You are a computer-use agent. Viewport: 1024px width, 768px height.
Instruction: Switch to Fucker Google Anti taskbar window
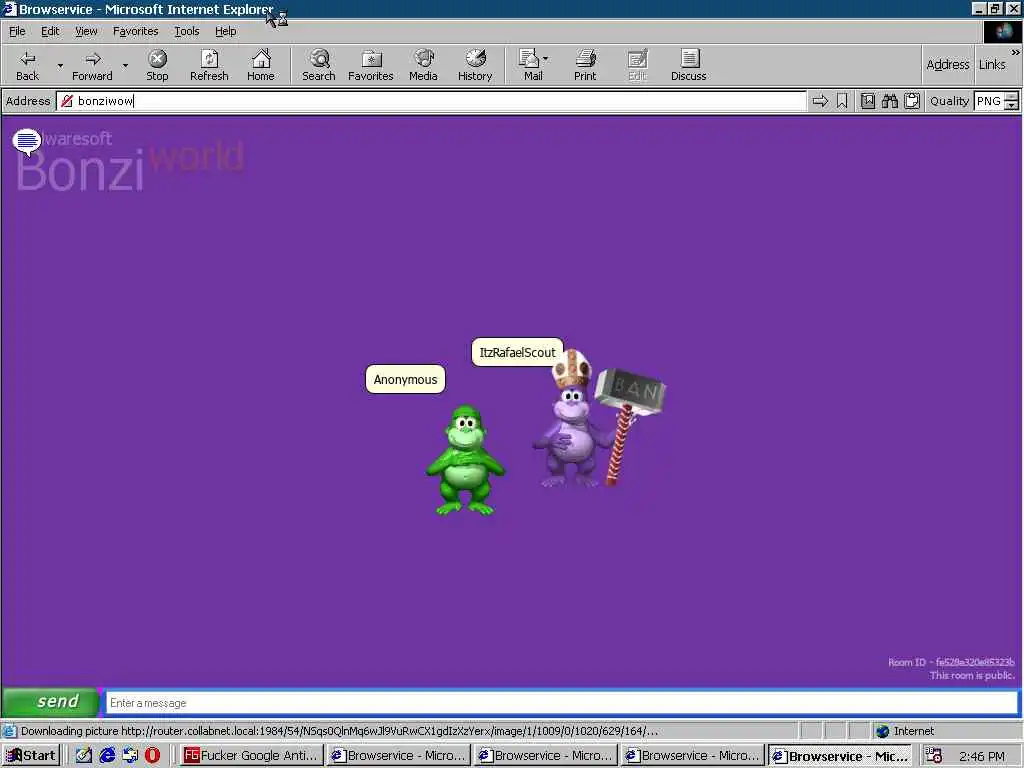click(251, 756)
